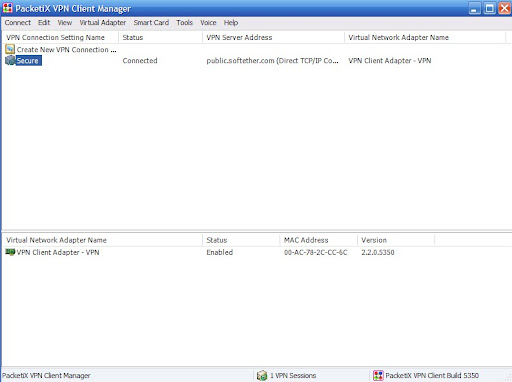The height and width of the screenshot is (382, 512).
Task: Close the PacketiX VPN Client Manager window
Action: [x=504, y=8]
